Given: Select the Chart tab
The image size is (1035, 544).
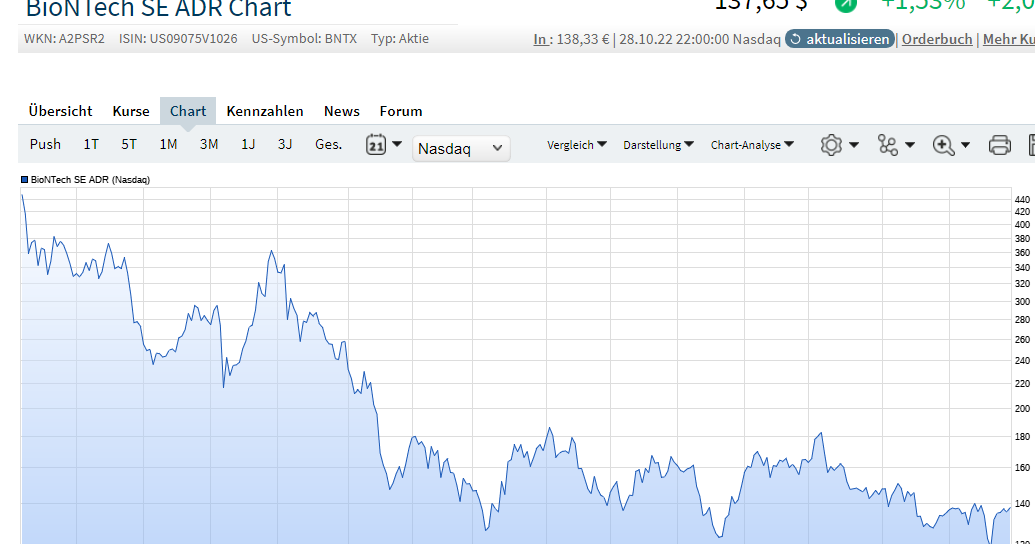Looking at the screenshot, I should (x=188, y=111).
